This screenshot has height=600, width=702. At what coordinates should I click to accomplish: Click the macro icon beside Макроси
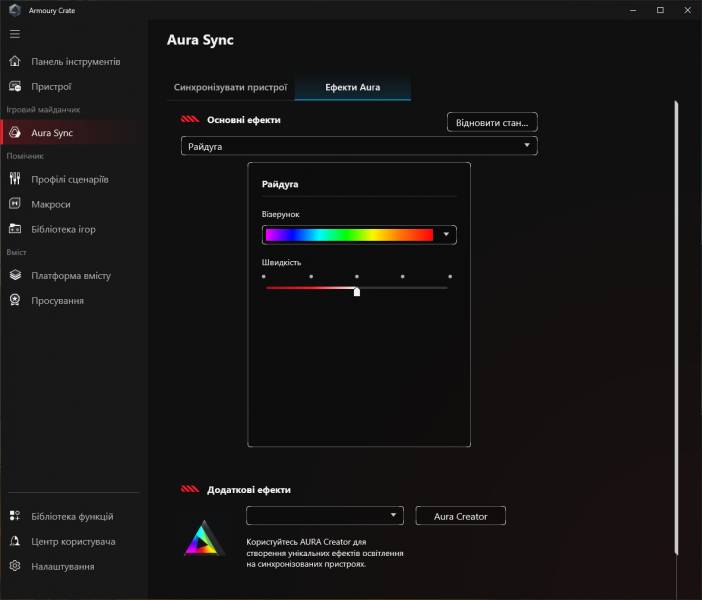point(15,204)
